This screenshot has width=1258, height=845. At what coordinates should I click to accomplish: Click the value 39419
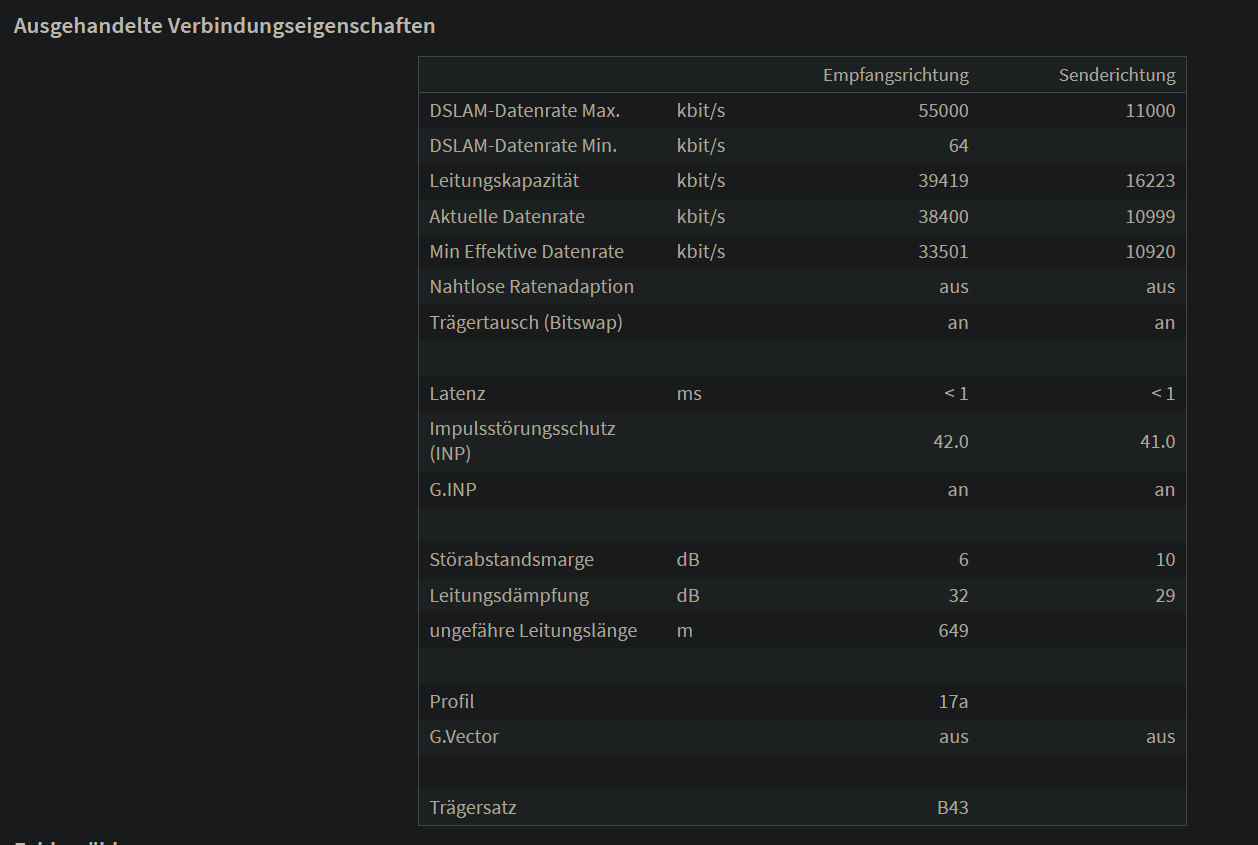(943, 181)
